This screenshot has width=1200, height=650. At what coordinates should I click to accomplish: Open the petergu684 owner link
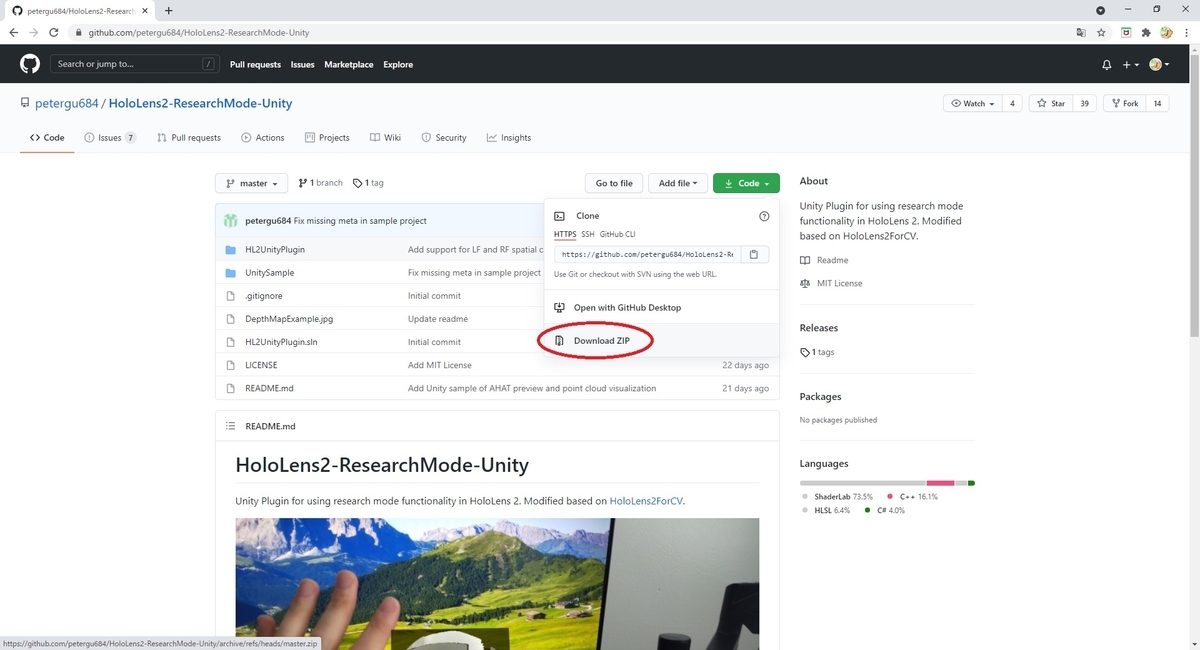point(65,103)
